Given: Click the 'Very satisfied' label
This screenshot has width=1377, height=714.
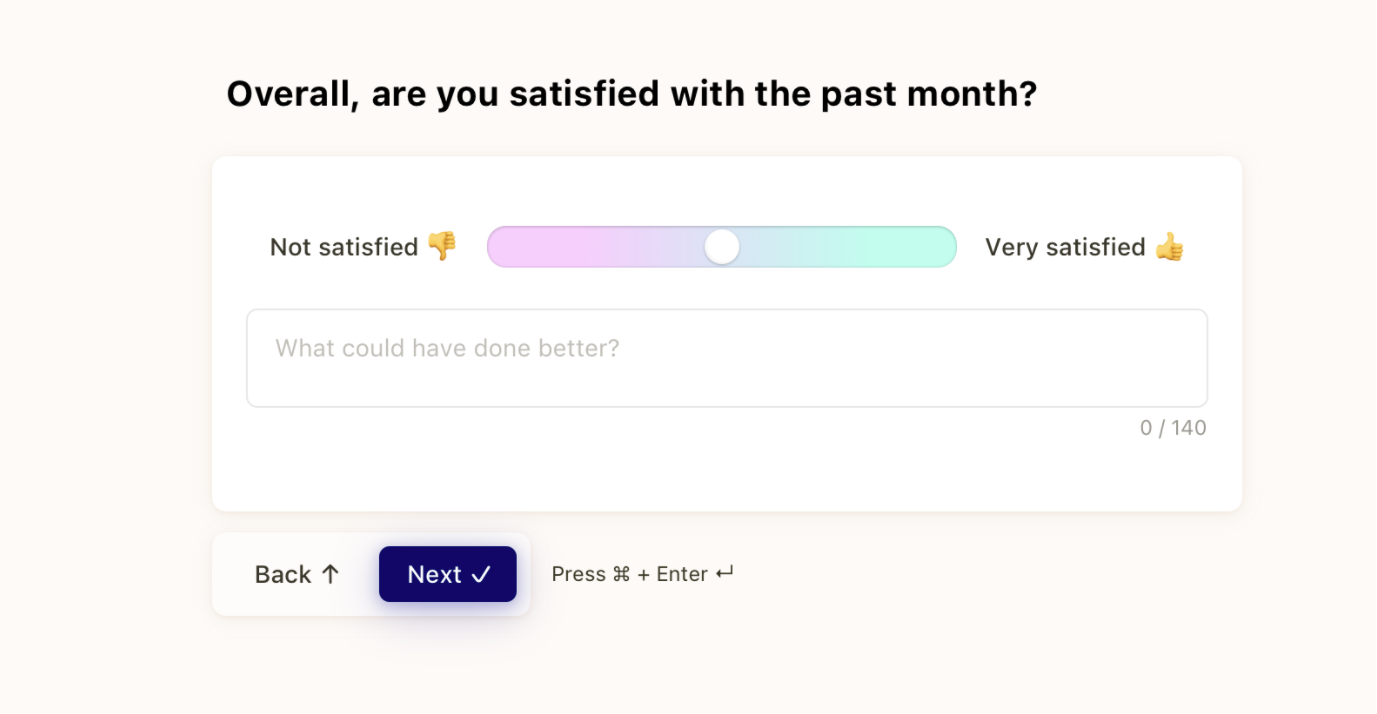Looking at the screenshot, I should [1065, 247].
